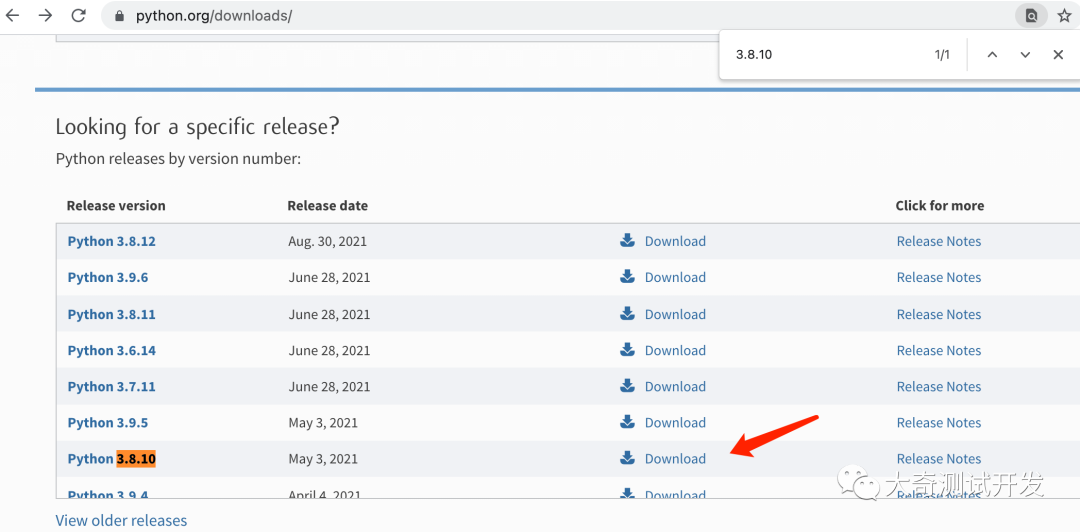Click the Looking for a specific release? heading
Screen dimensions: 1080x532
point(197,127)
